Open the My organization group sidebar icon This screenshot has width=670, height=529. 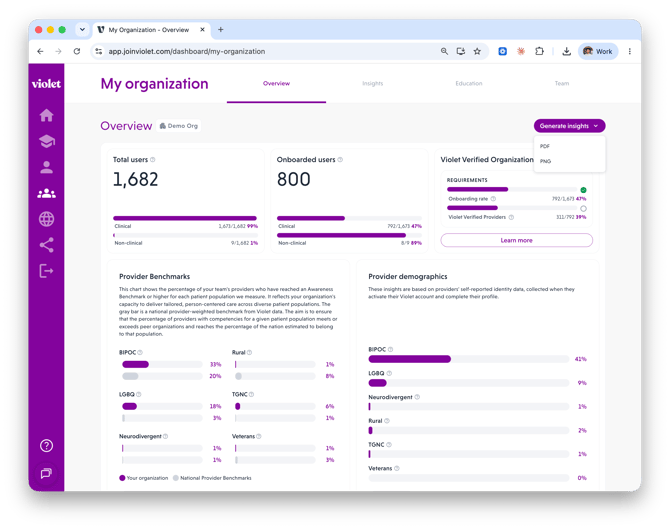click(x=47, y=194)
